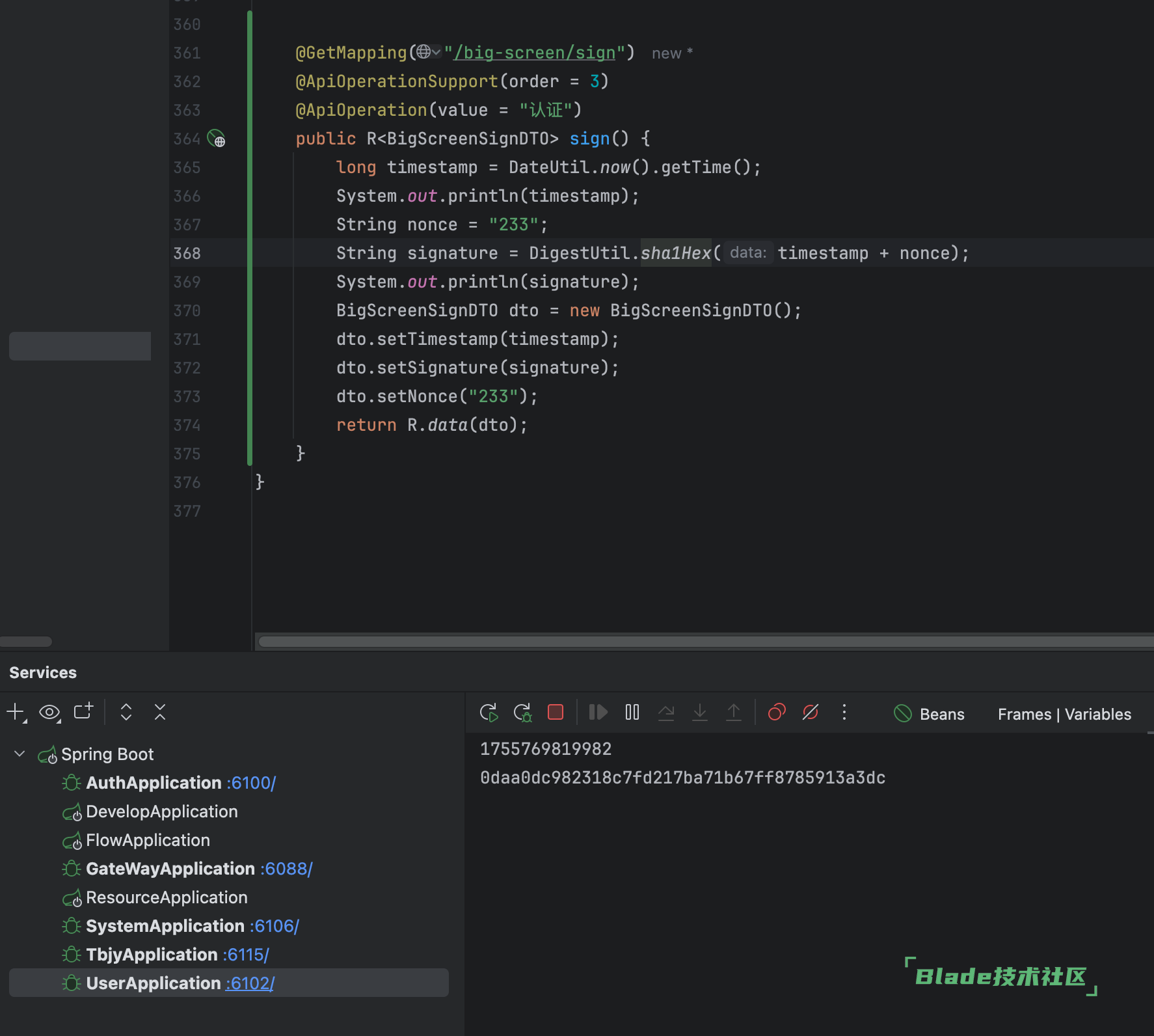
Task: Select TbjyApplication service
Action: (152, 954)
